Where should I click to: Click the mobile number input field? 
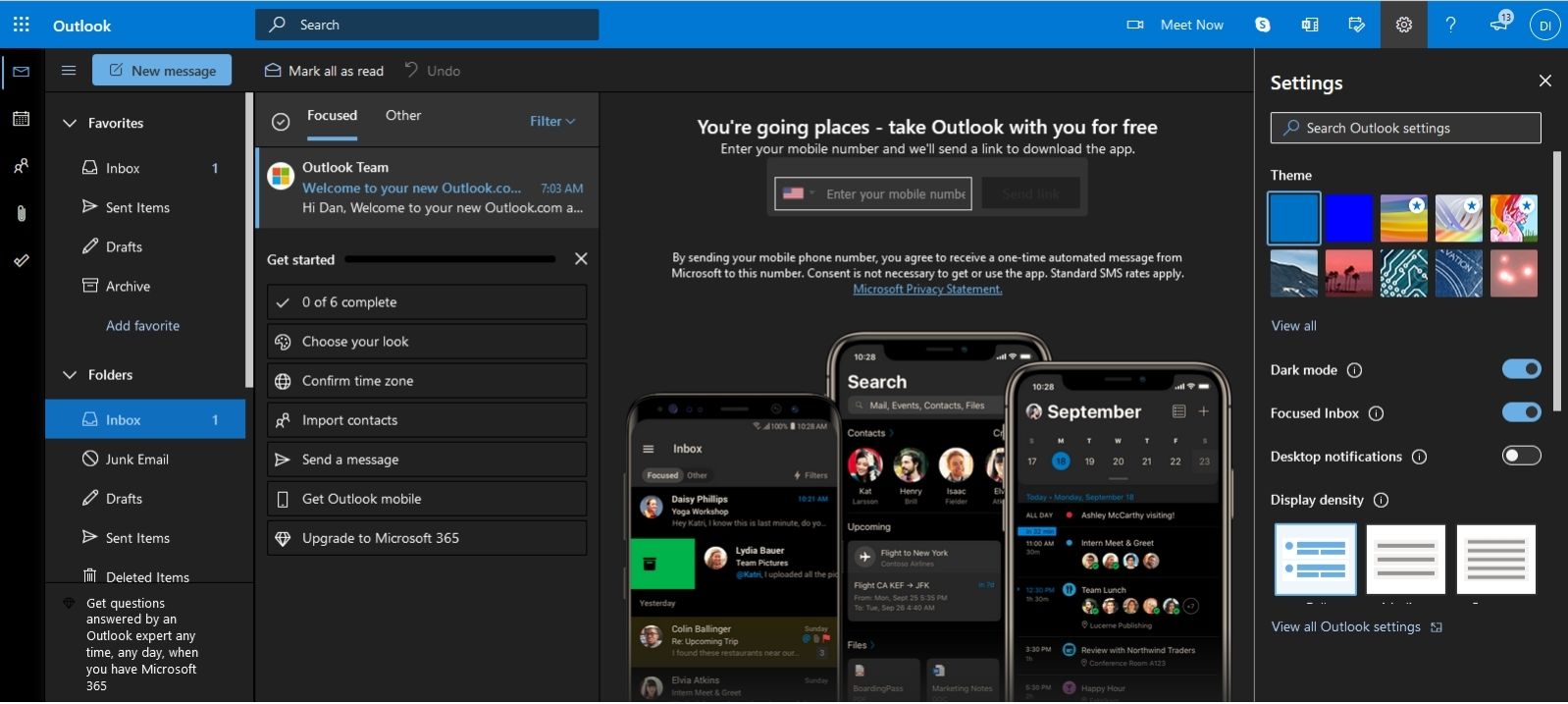(896, 193)
